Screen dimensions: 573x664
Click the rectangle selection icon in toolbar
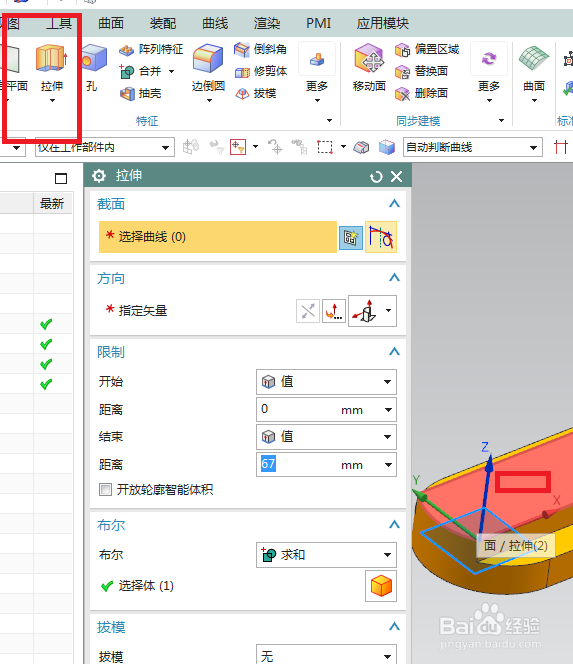(325, 147)
